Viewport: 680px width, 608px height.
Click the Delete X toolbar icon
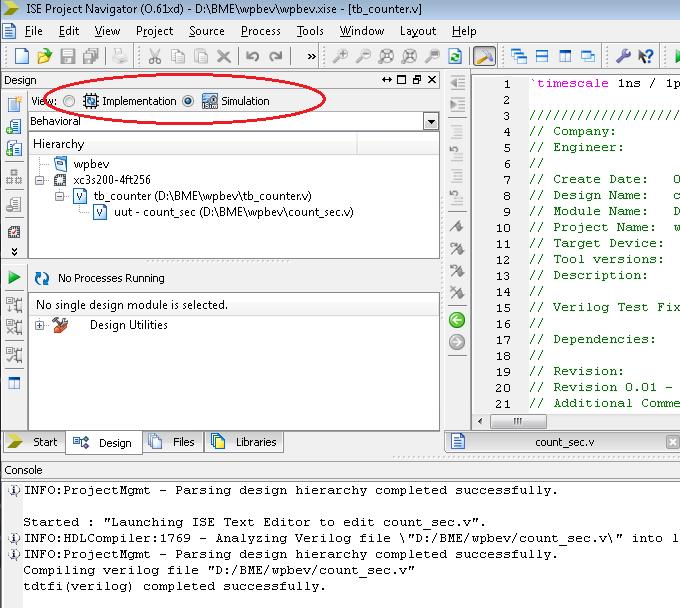point(224,56)
